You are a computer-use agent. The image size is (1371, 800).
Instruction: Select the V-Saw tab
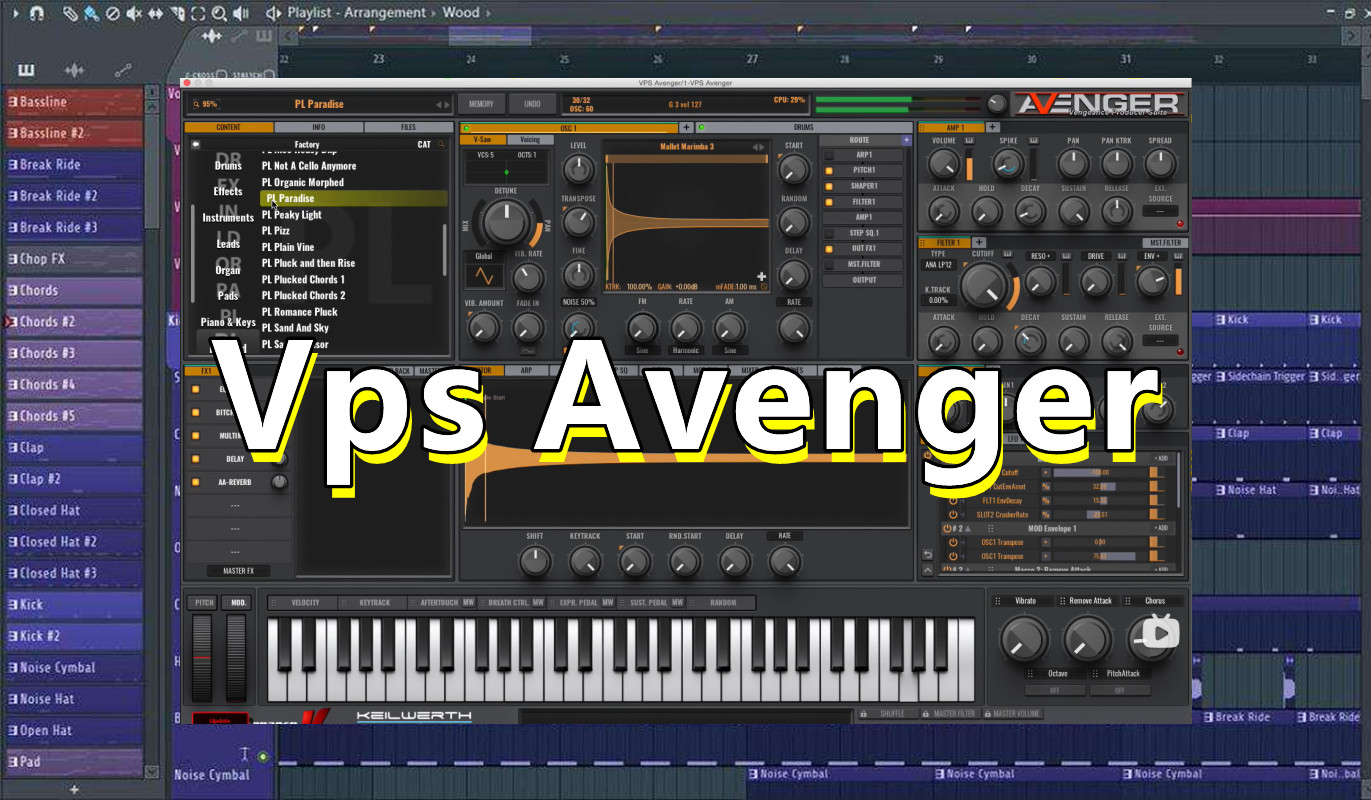point(483,140)
